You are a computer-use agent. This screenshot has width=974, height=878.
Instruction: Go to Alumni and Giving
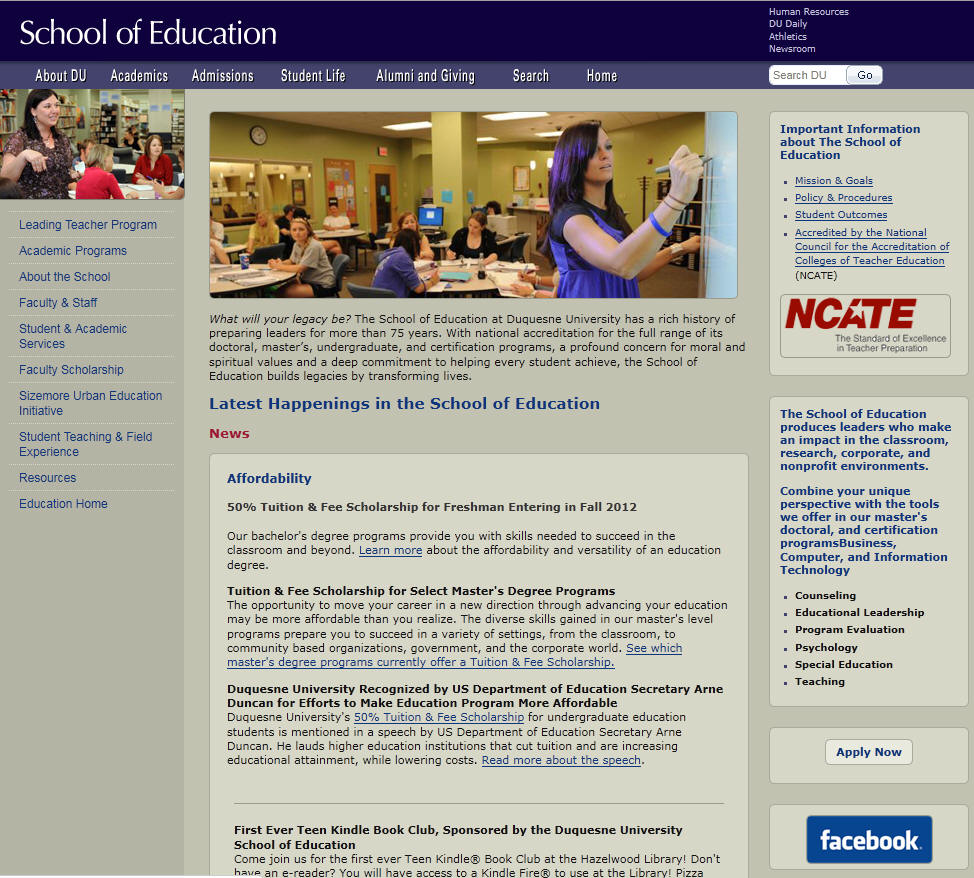click(x=426, y=76)
